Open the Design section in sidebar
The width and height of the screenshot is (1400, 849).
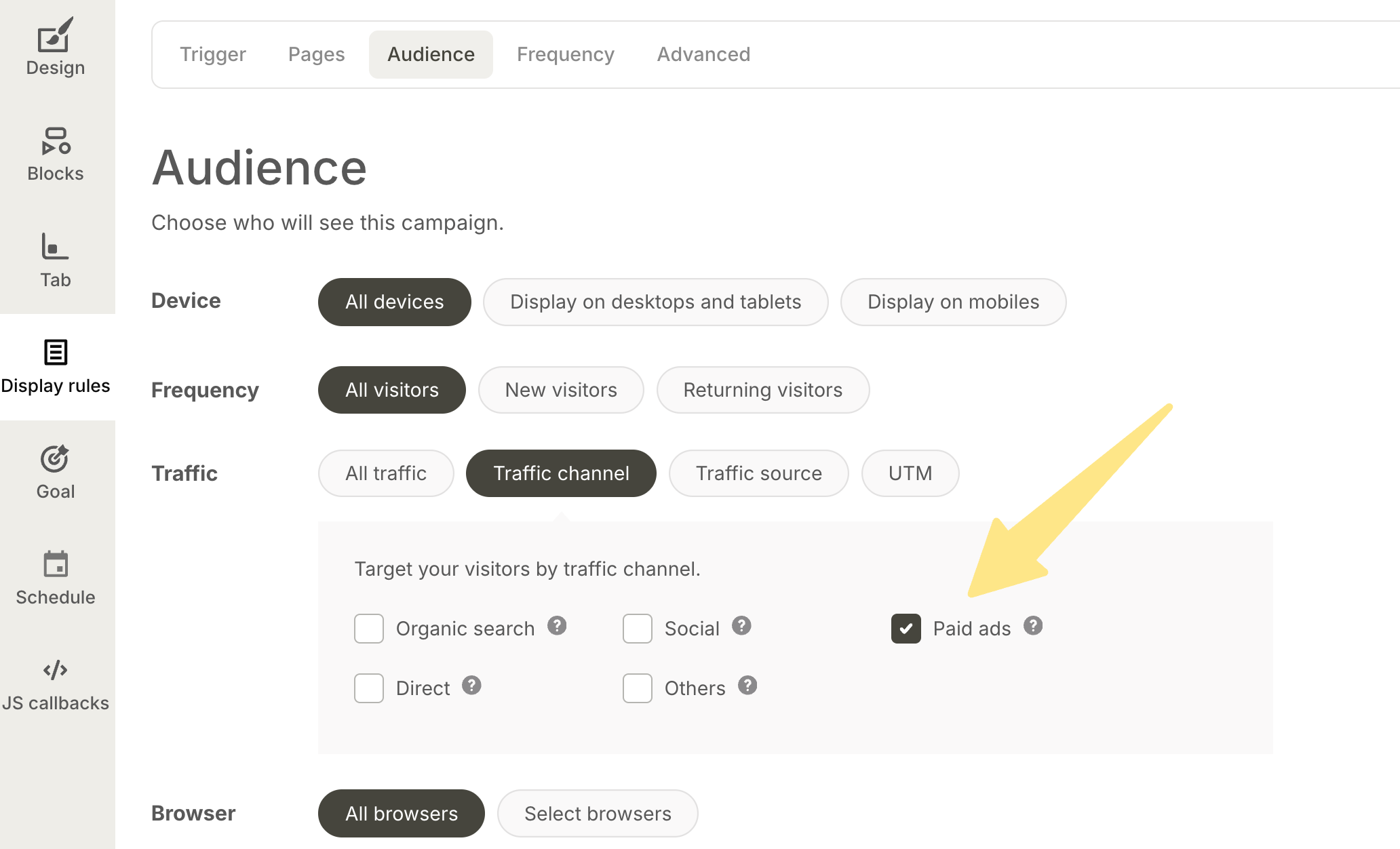[x=56, y=47]
